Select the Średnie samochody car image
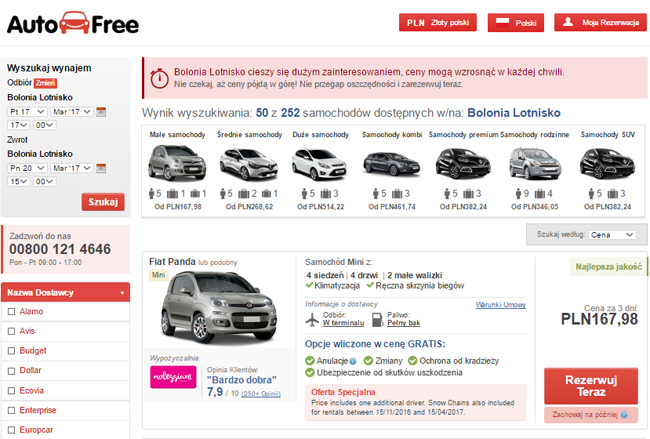 click(249, 164)
